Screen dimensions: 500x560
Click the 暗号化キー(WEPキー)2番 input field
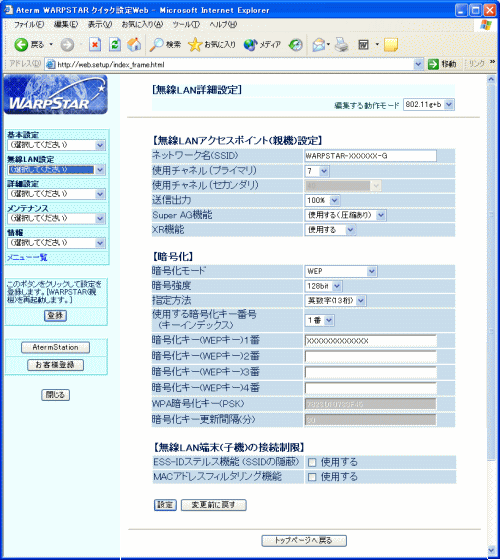(371, 356)
